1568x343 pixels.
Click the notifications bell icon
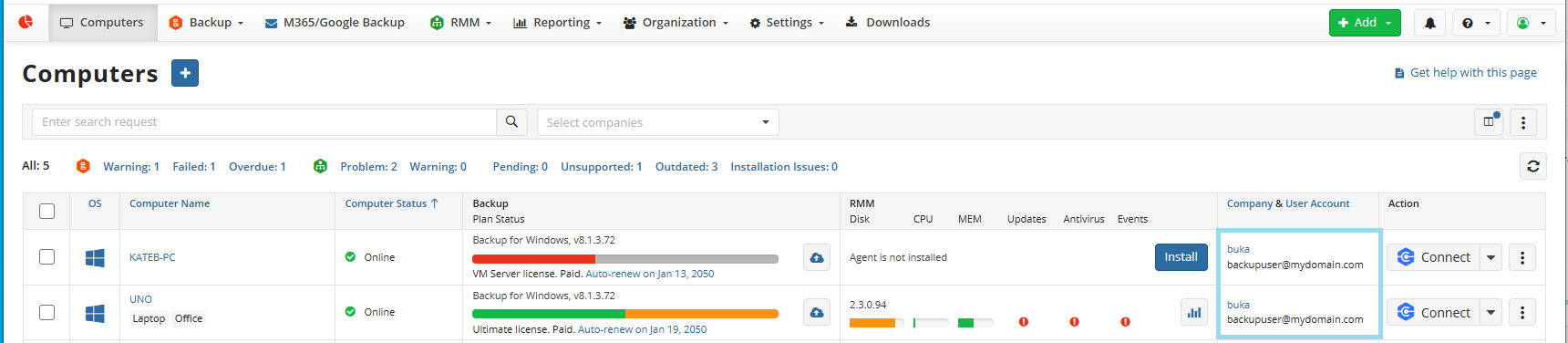click(x=1429, y=23)
